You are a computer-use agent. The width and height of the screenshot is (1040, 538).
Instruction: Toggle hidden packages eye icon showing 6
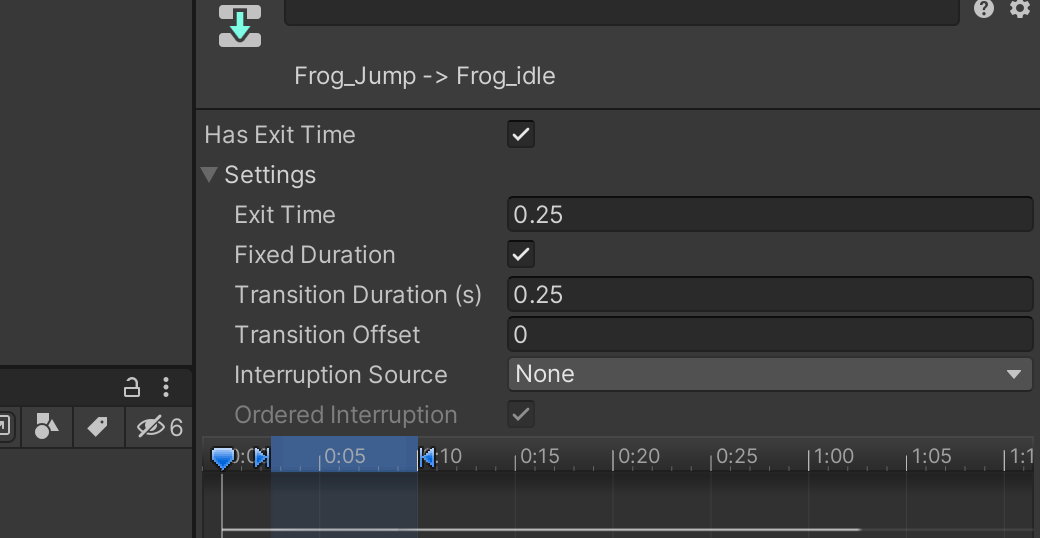pyautogui.click(x=159, y=427)
